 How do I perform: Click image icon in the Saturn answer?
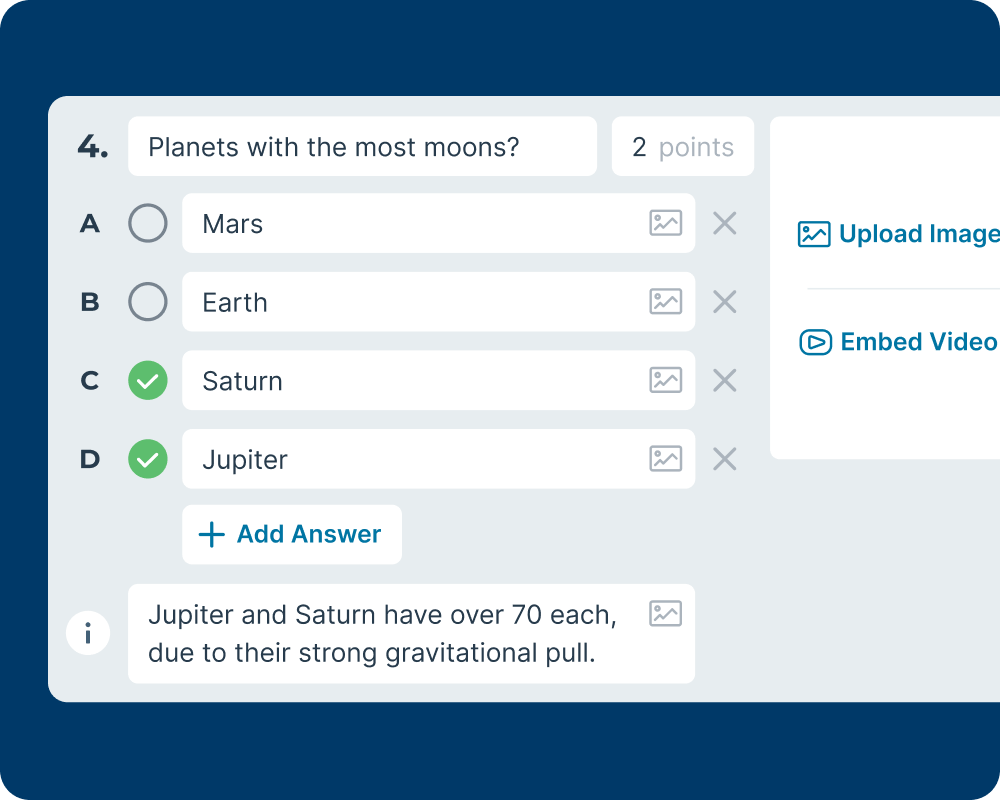point(665,380)
